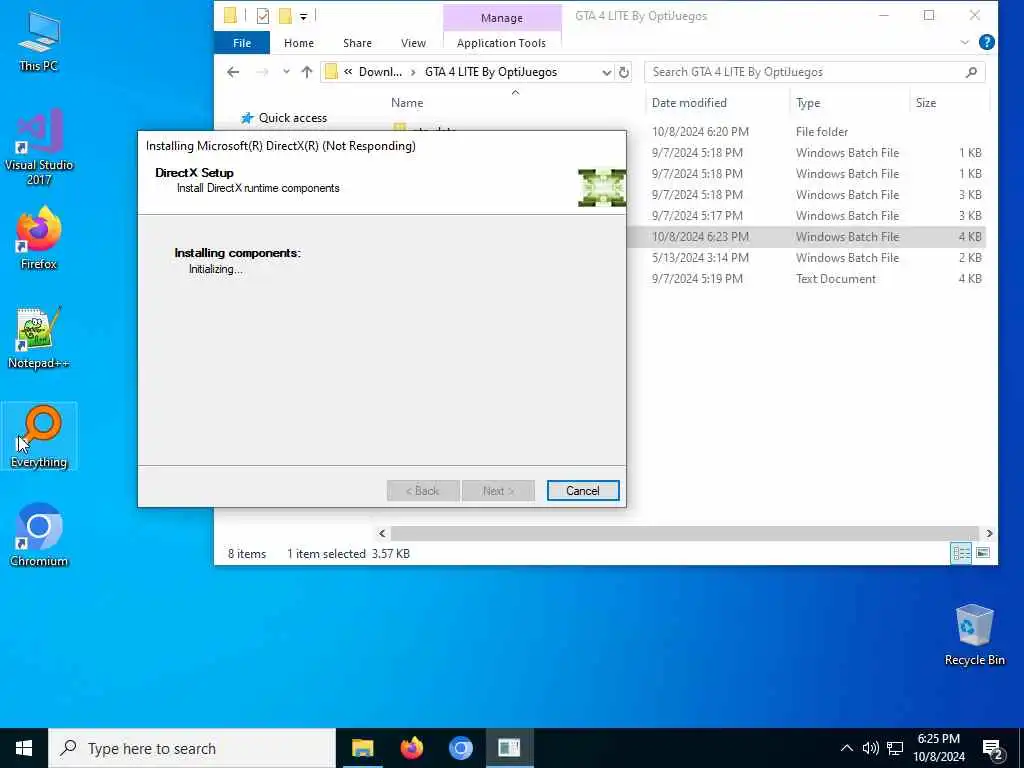Open the address bar history dropdown
This screenshot has width=1024, height=768.
(x=606, y=72)
